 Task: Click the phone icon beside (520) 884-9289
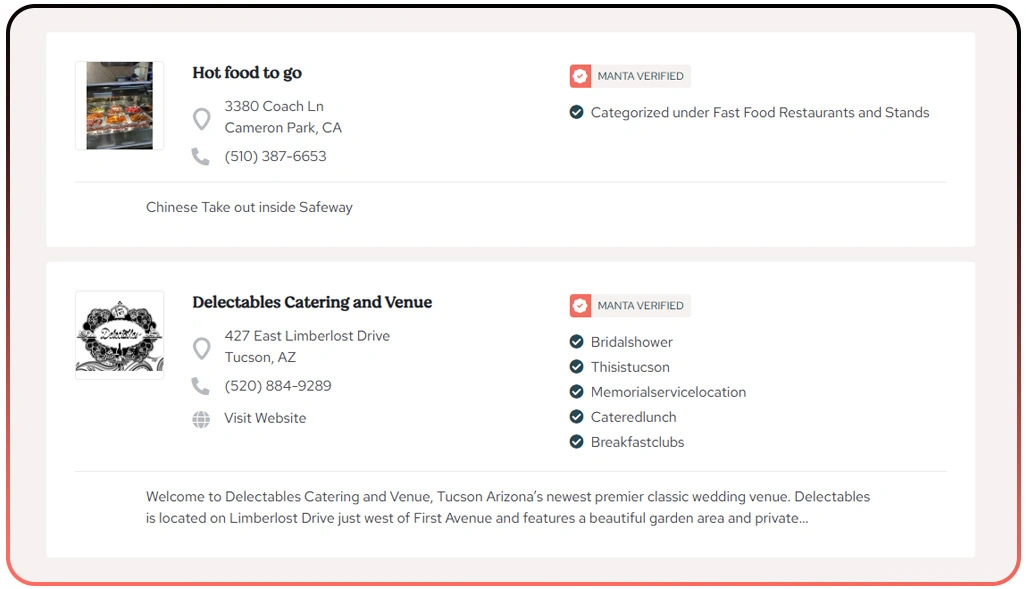(201, 385)
